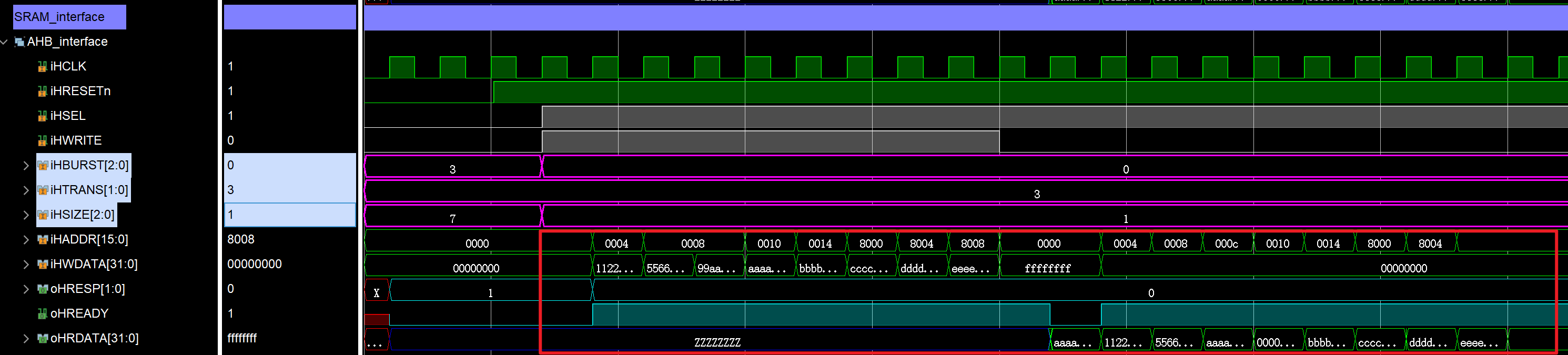Click the iHADDR value 8008
Image resolution: width=1568 pixels, height=355 pixels.
click(240, 239)
